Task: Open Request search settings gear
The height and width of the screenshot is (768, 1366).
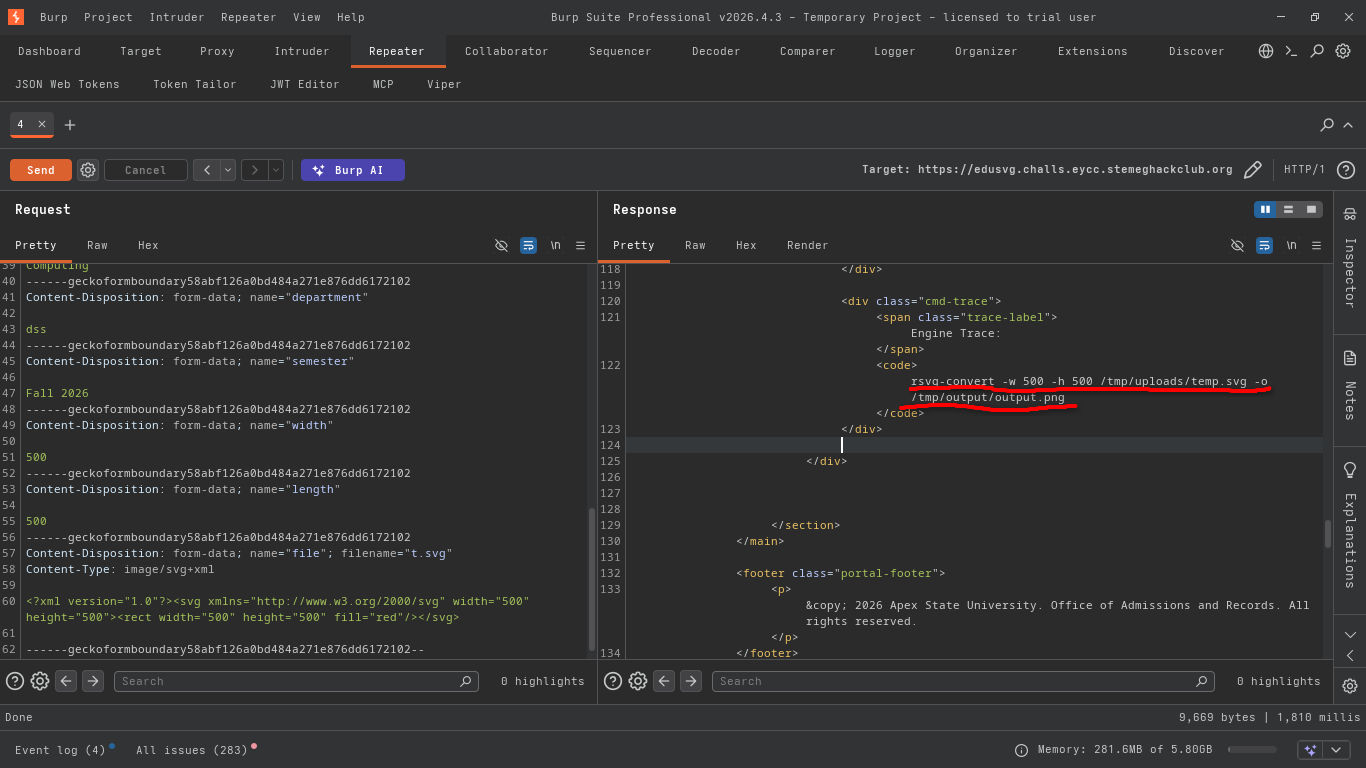Action: pos(40,681)
